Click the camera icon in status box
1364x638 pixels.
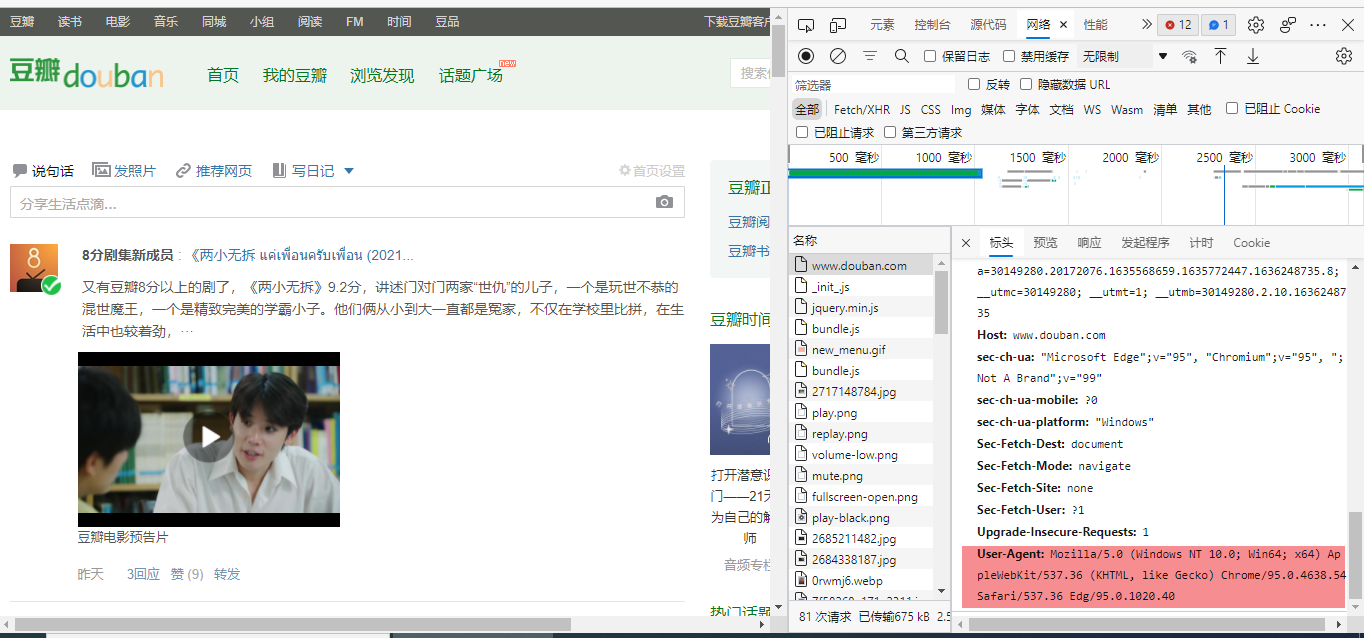(664, 202)
